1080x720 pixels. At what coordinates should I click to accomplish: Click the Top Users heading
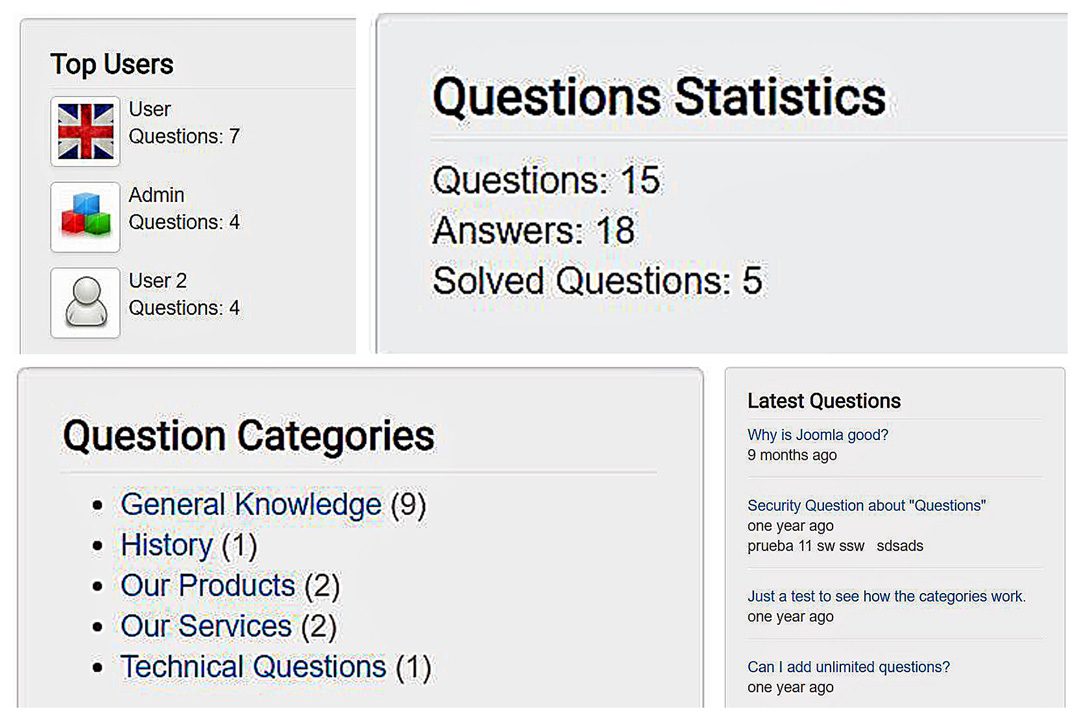112,64
